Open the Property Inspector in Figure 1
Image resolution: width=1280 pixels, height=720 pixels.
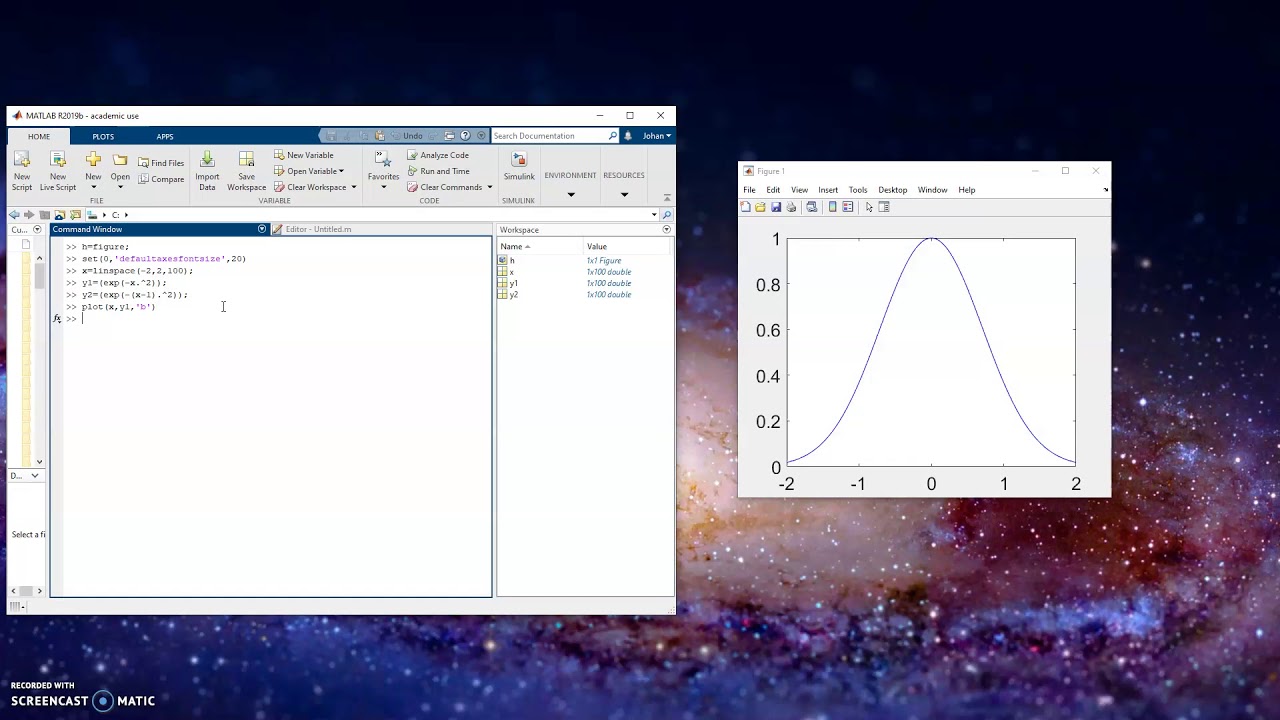tap(884, 207)
